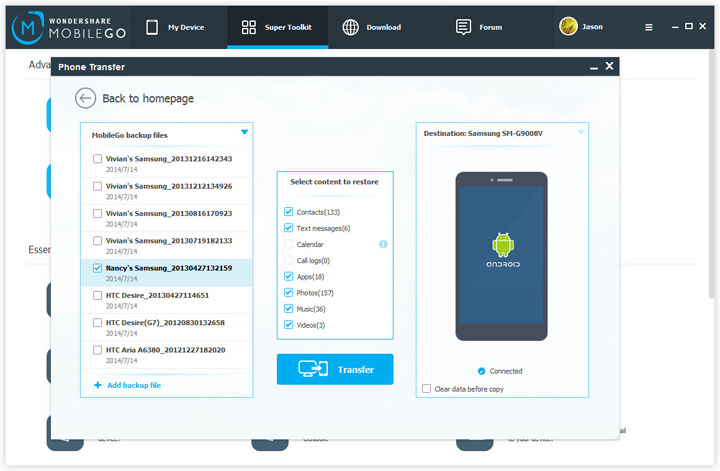Select 'Nancy's Samsung_20130427132159' row text

(169, 268)
